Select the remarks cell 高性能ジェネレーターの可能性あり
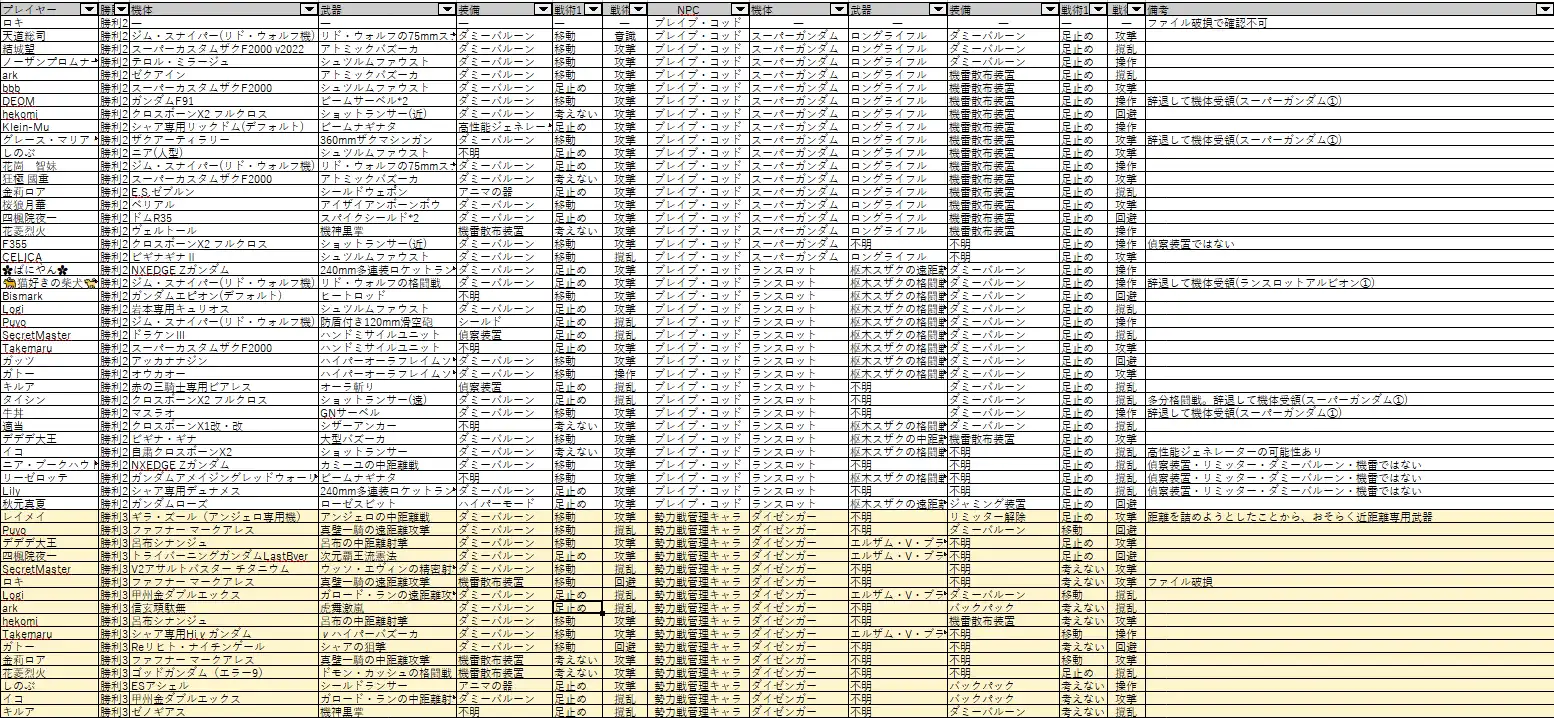This screenshot has height=718, width=1554. coord(1350,452)
